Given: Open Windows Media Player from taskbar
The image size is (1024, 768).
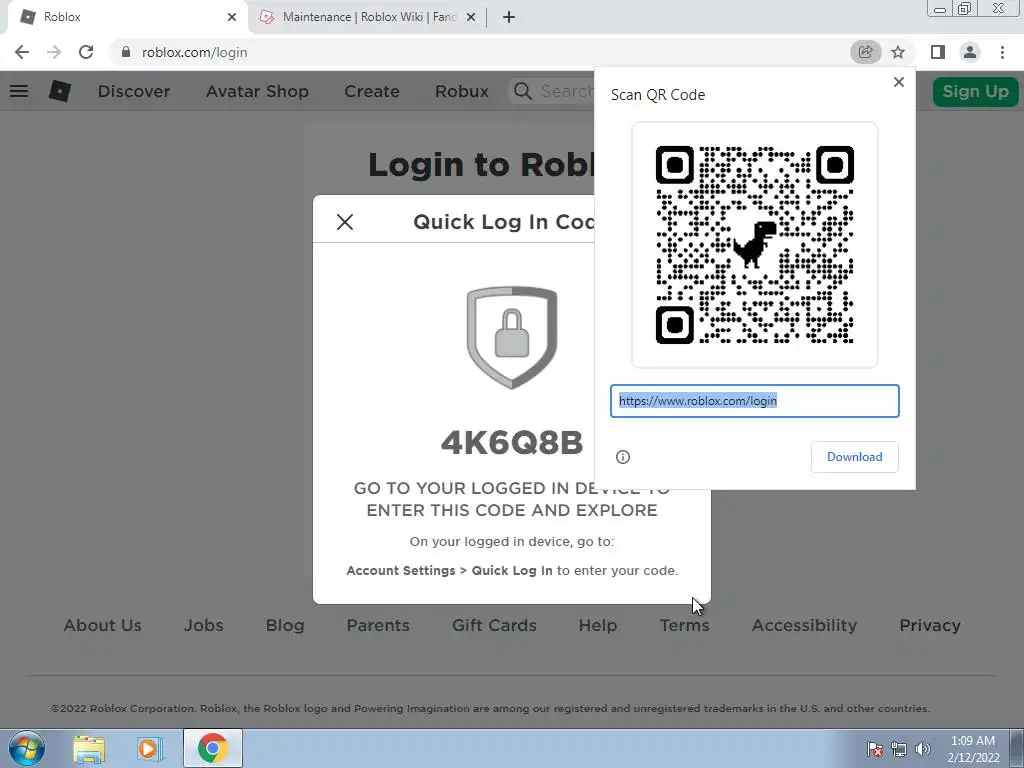Looking at the screenshot, I should [149, 748].
